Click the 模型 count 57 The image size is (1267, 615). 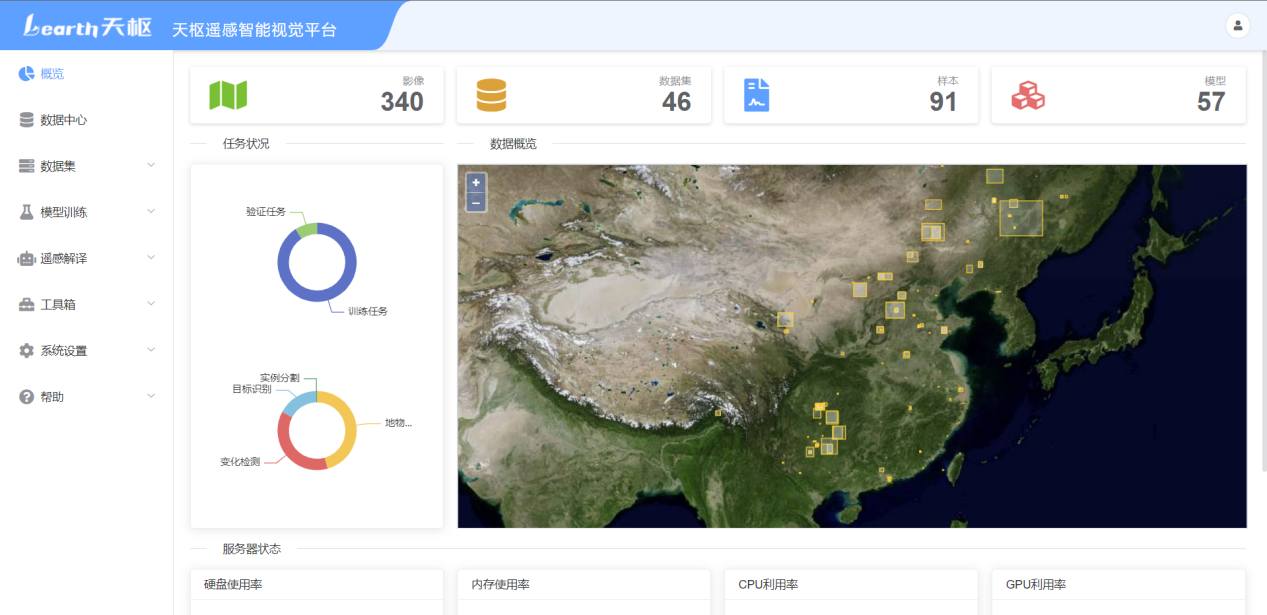click(1211, 102)
